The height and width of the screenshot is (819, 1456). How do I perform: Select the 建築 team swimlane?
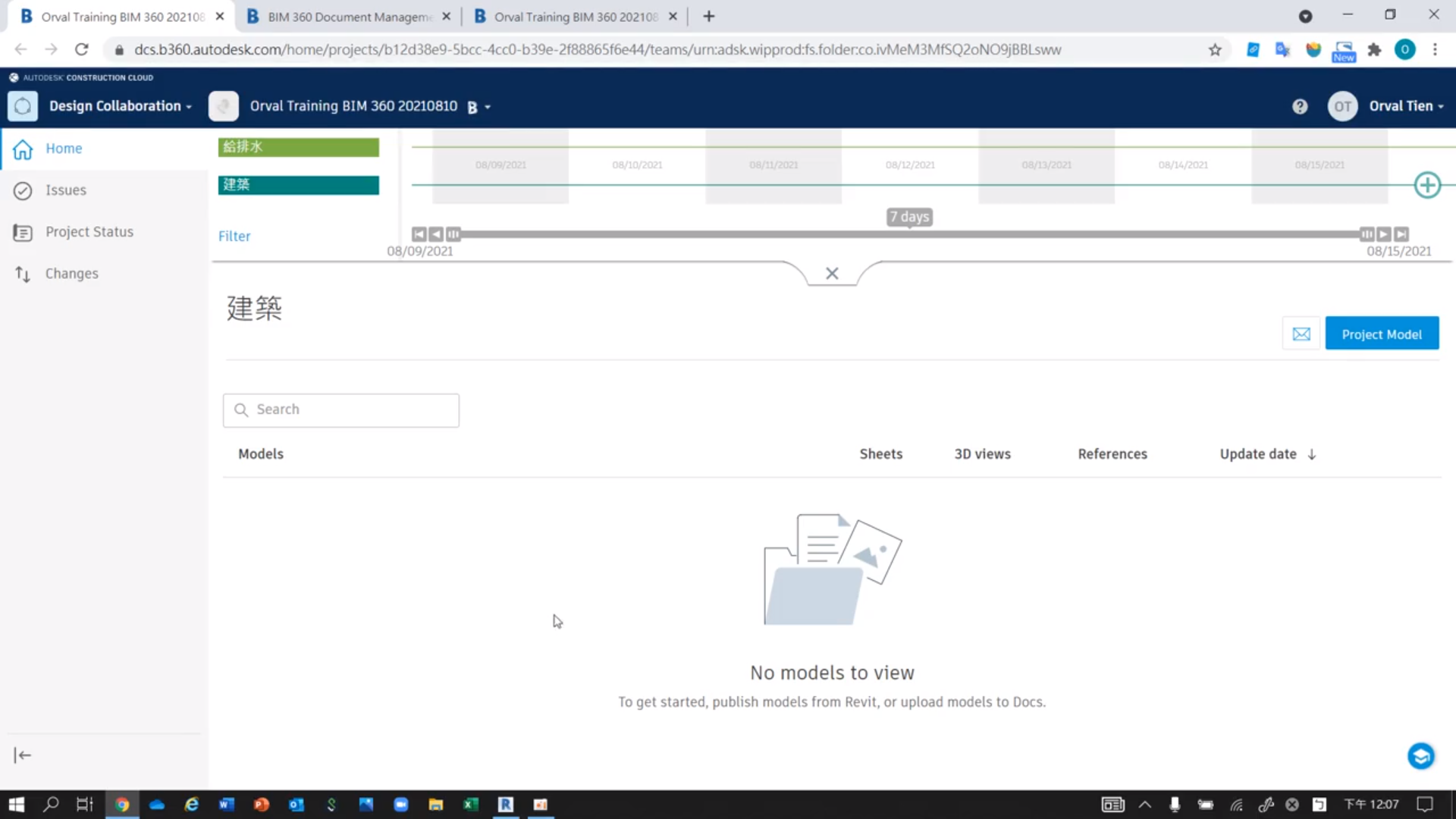pyautogui.click(x=299, y=185)
